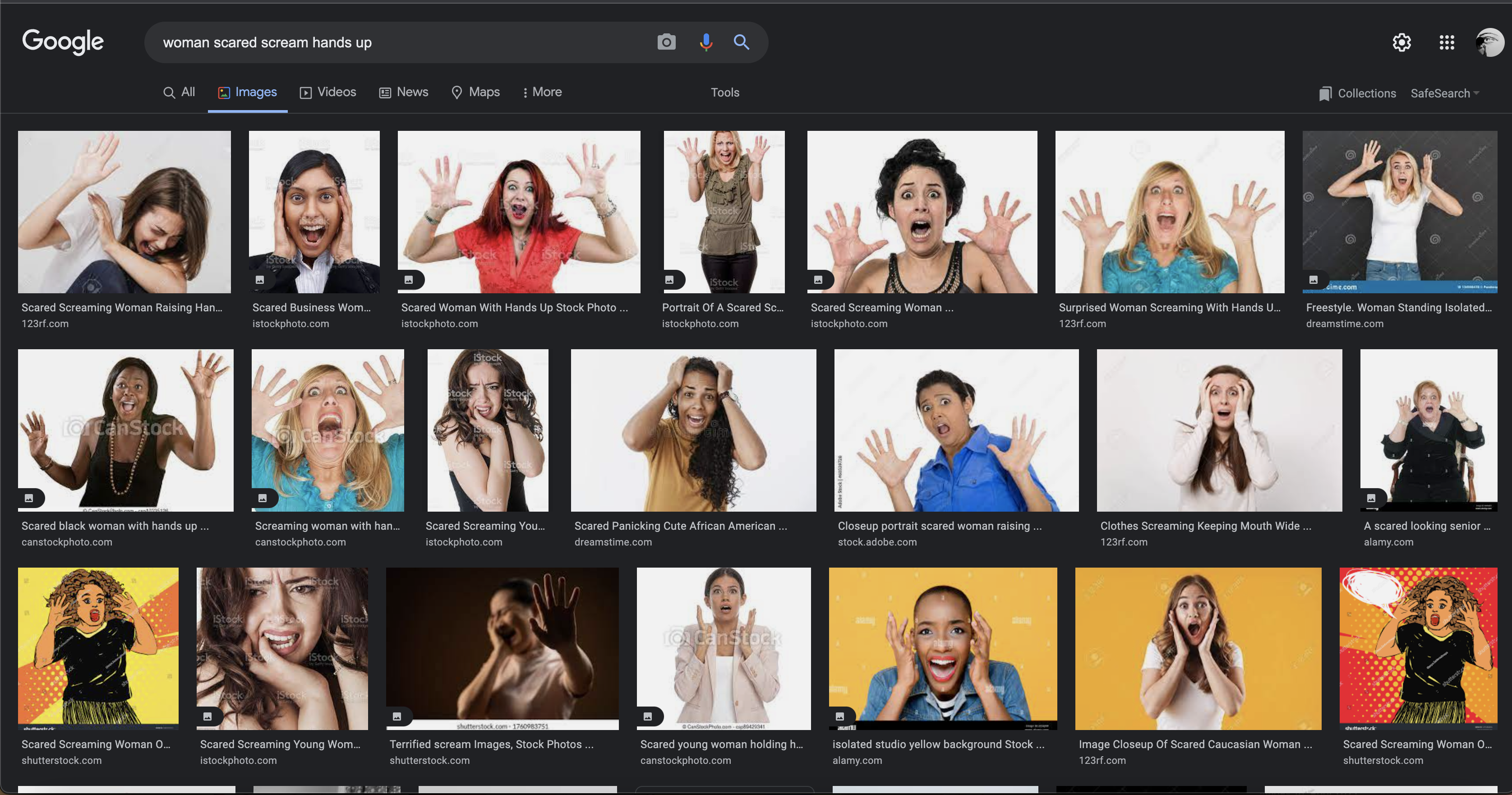
Task: Expand the SafeSearch dropdown
Action: (1445, 93)
